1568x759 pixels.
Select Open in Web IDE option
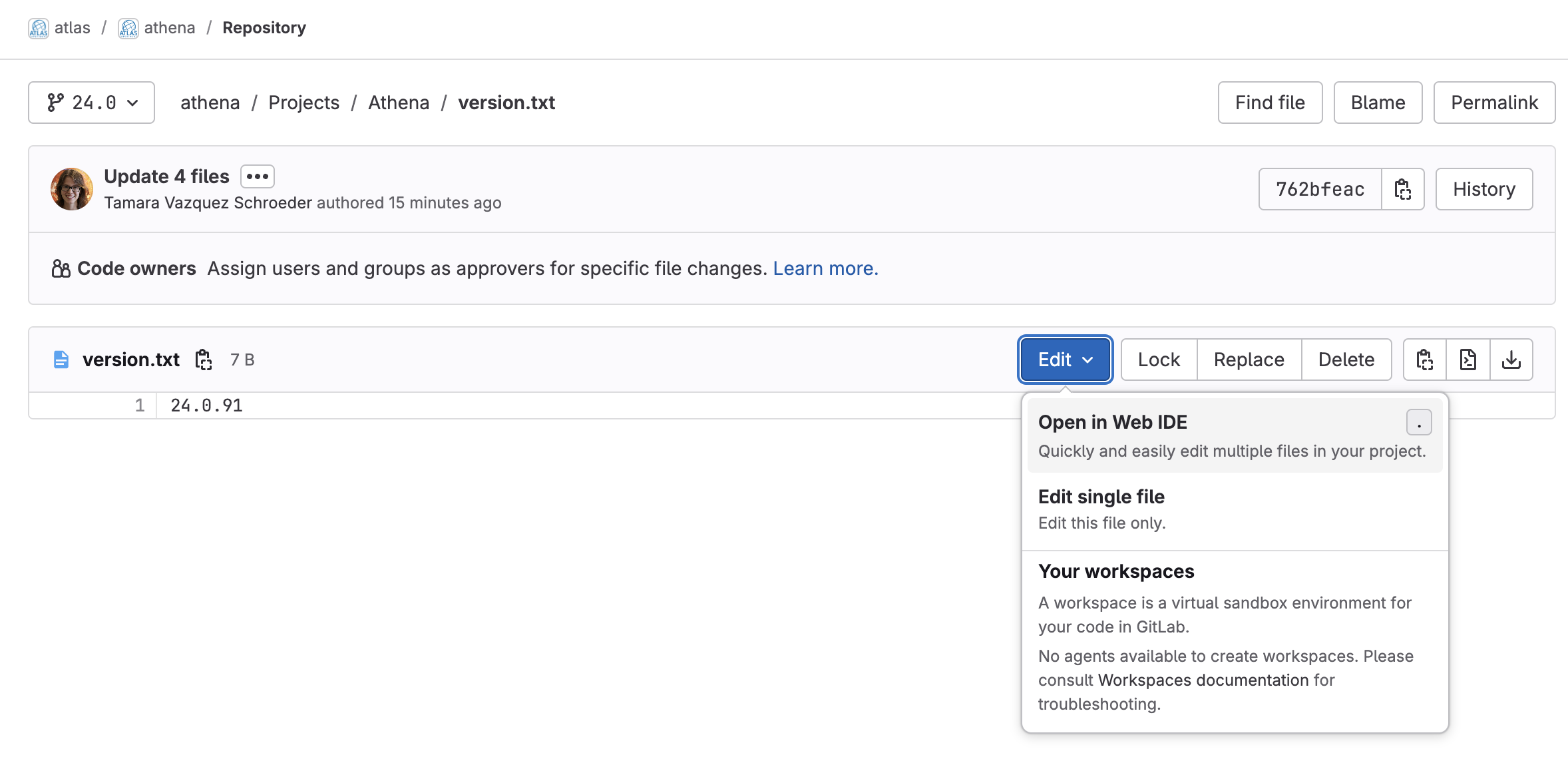[1235, 435]
